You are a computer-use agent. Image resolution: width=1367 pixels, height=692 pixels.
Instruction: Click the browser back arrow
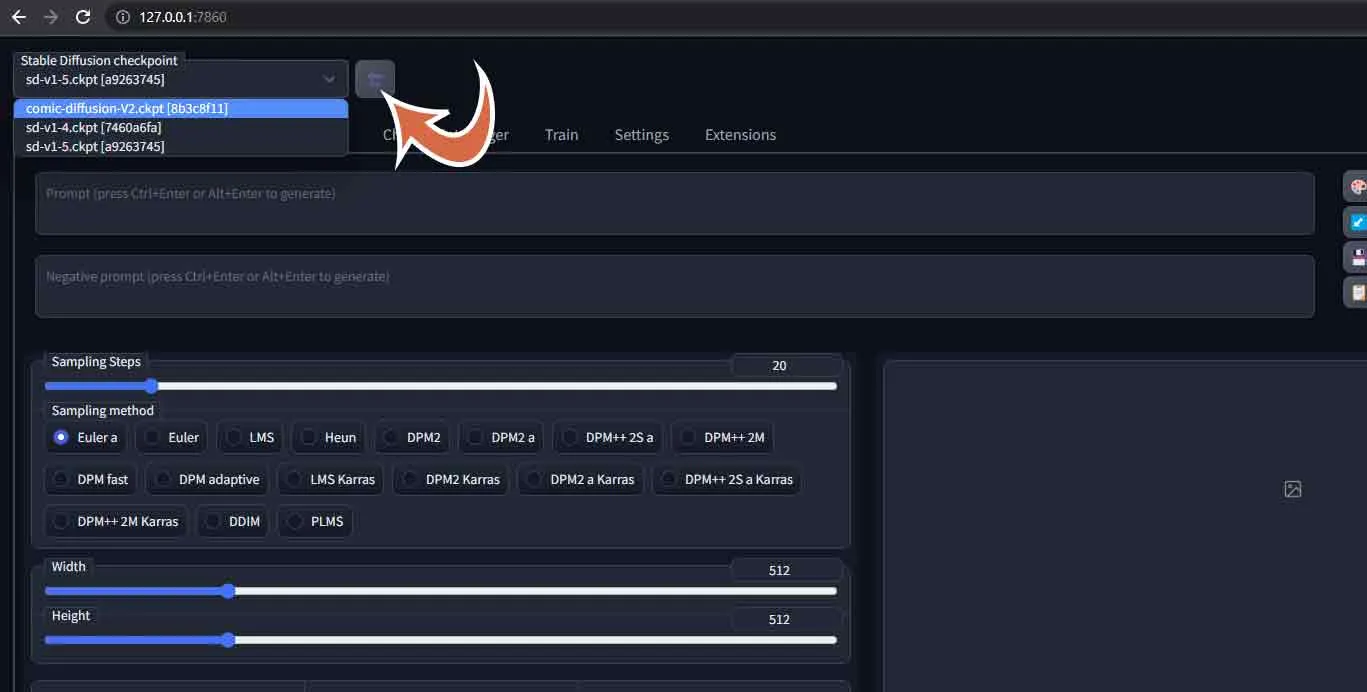(x=18, y=17)
